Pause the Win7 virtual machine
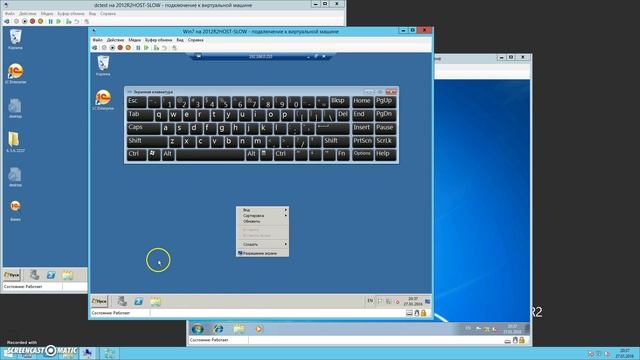The width and height of the screenshot is (640, 360). point(138,48)
